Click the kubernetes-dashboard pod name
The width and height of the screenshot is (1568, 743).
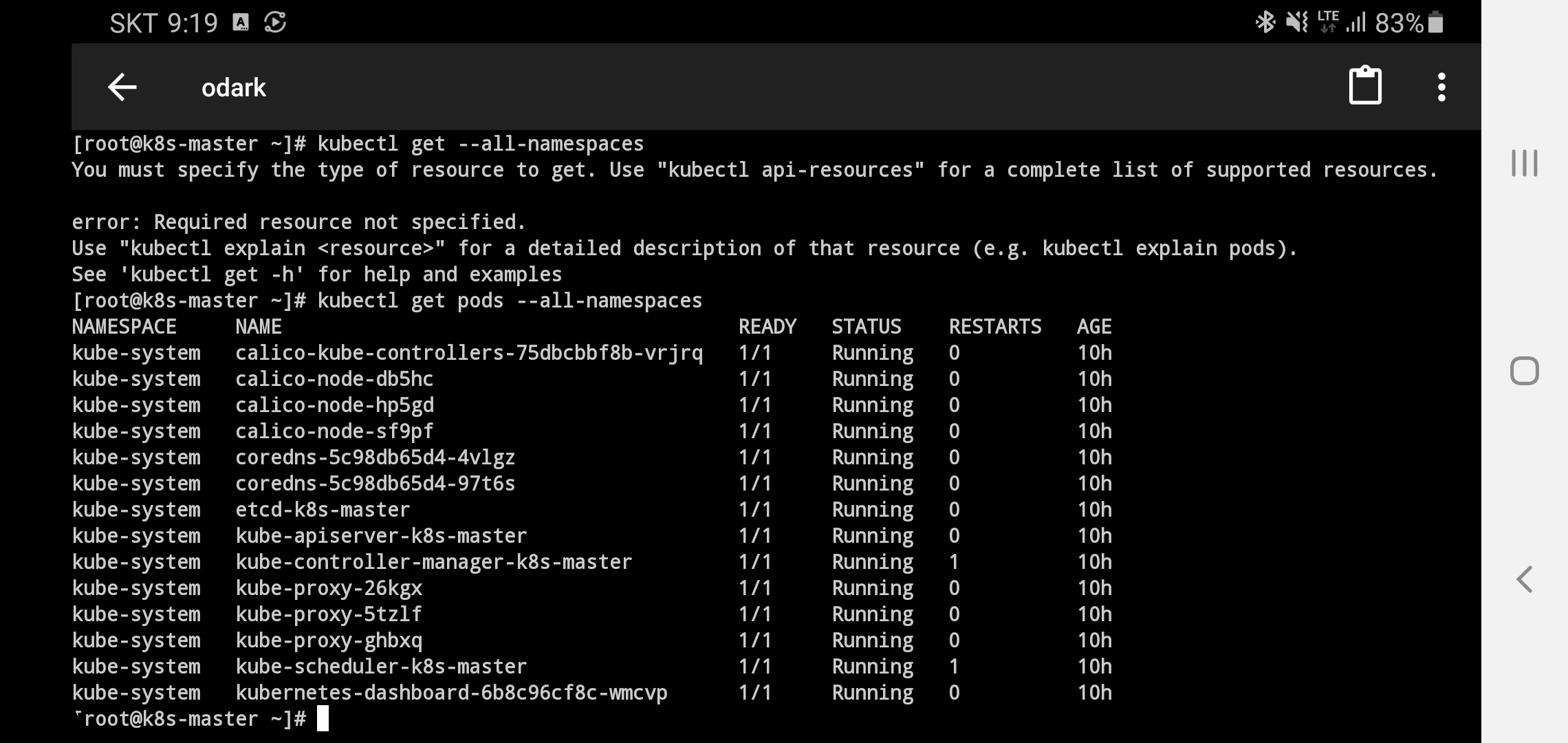(451, 693)
